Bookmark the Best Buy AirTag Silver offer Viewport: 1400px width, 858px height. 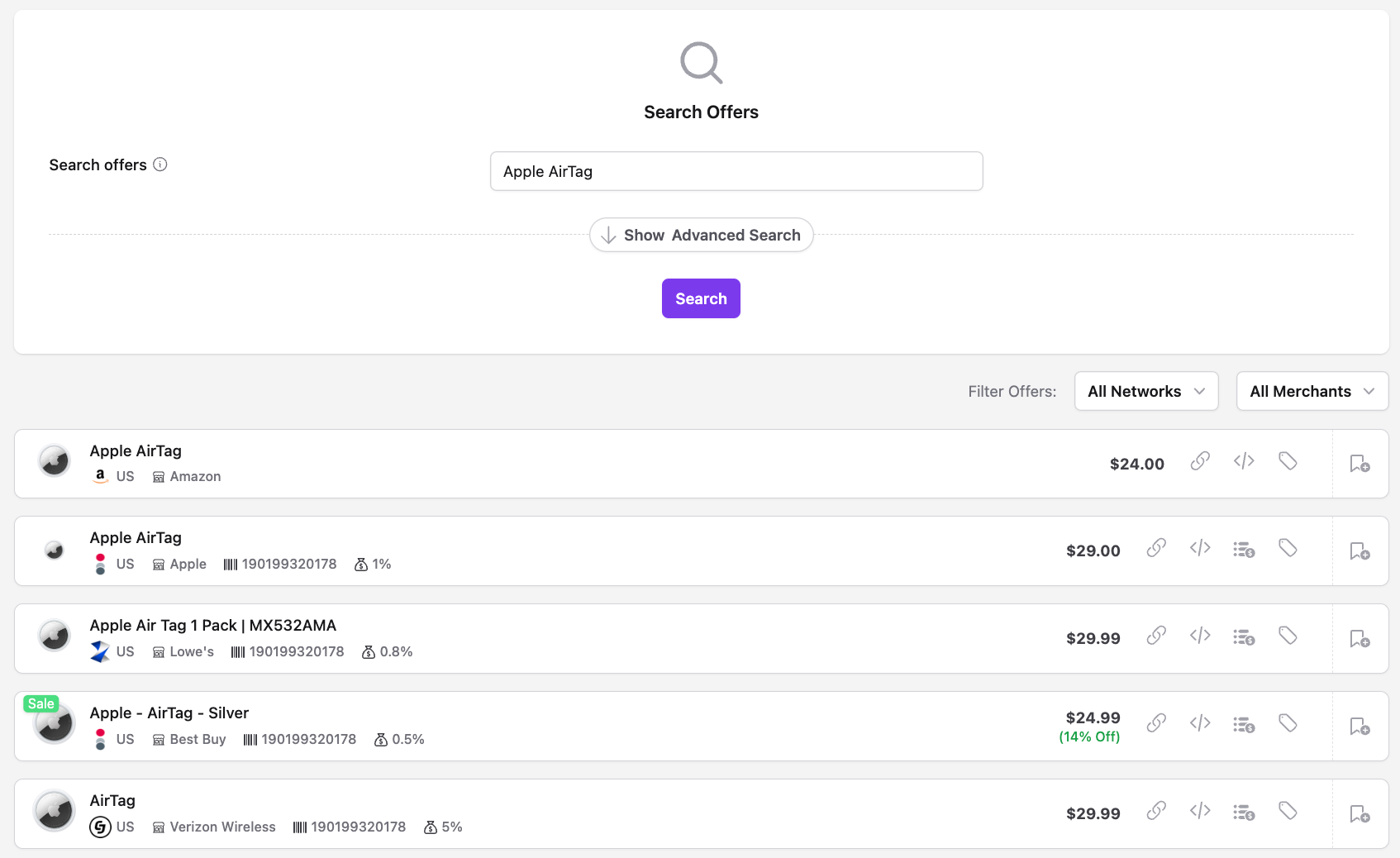1360,727
